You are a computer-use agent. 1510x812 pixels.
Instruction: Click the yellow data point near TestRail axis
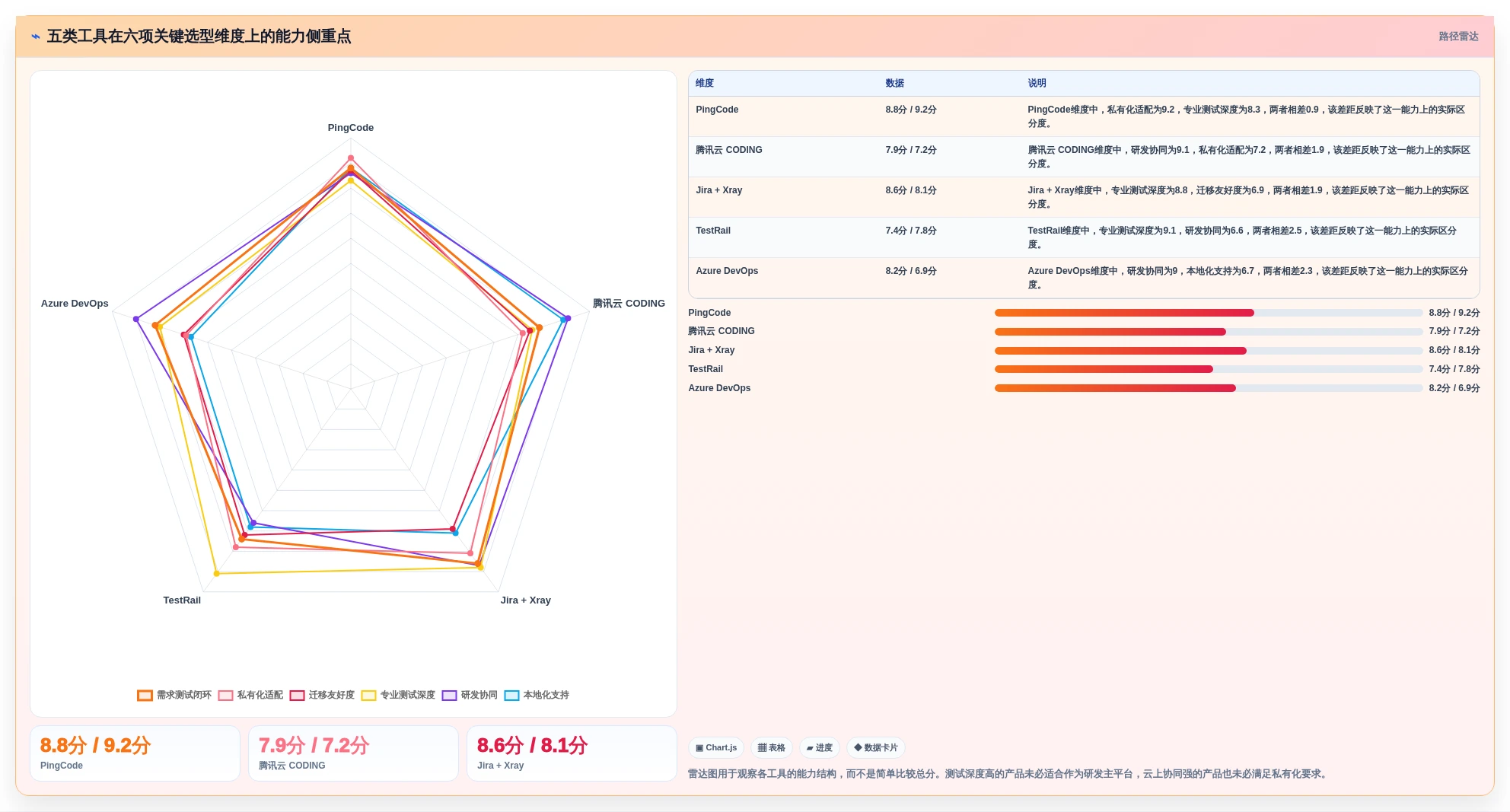217,573
